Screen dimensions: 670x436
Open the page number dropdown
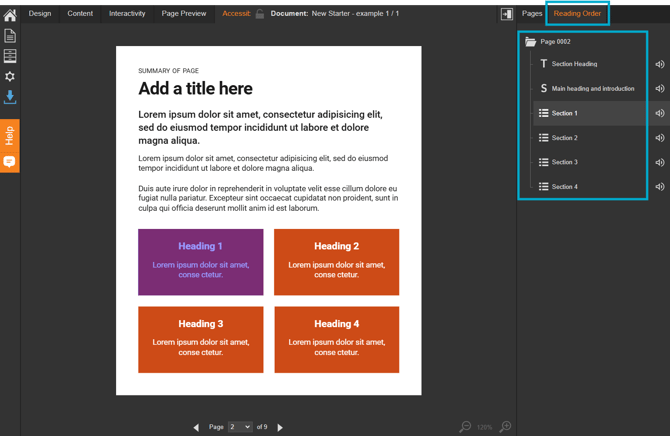[240, 427]
